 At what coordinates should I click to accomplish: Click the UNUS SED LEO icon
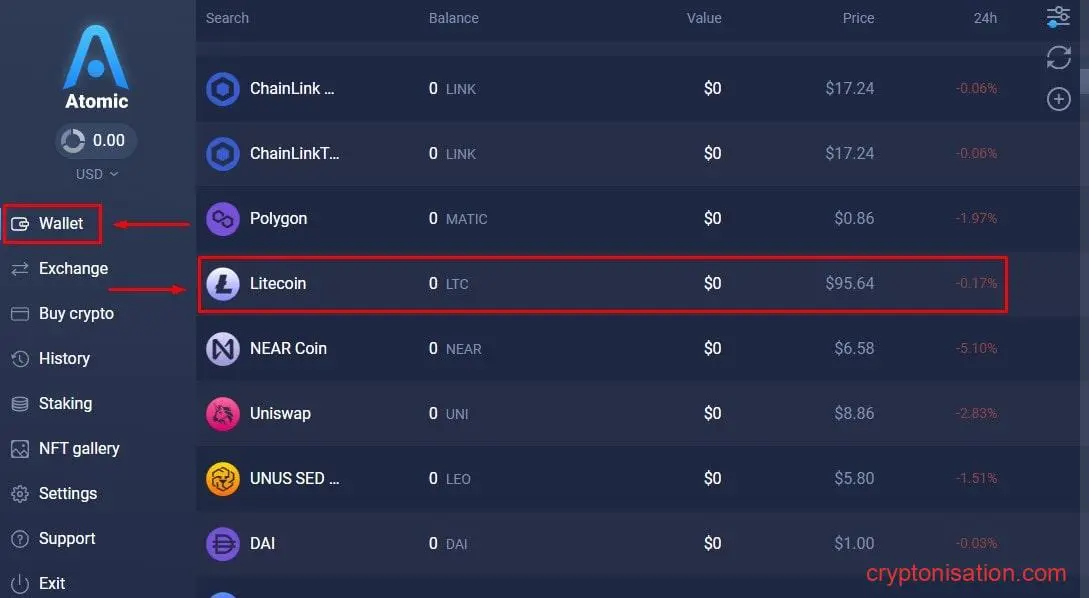[x=223, y=479]
